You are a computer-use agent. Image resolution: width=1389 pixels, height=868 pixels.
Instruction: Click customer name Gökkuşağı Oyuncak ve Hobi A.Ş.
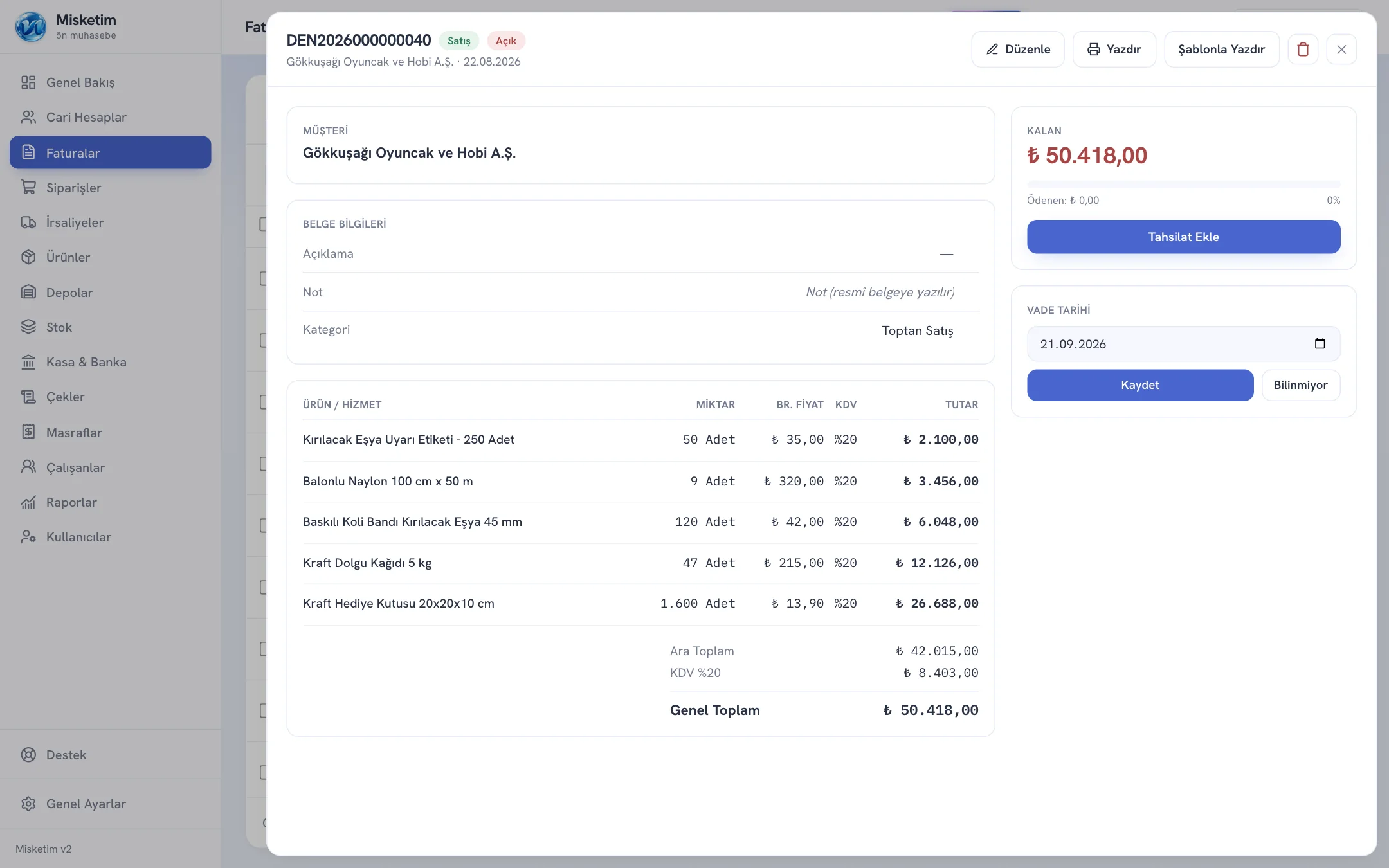tap(409, 152)
